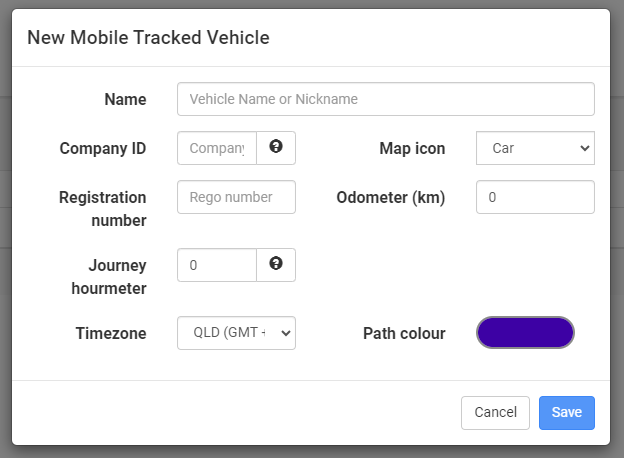Image resolution: width=624 pixels, height=458 pixels.
Task: Click the Company ID label text
Action: point(103,148)
